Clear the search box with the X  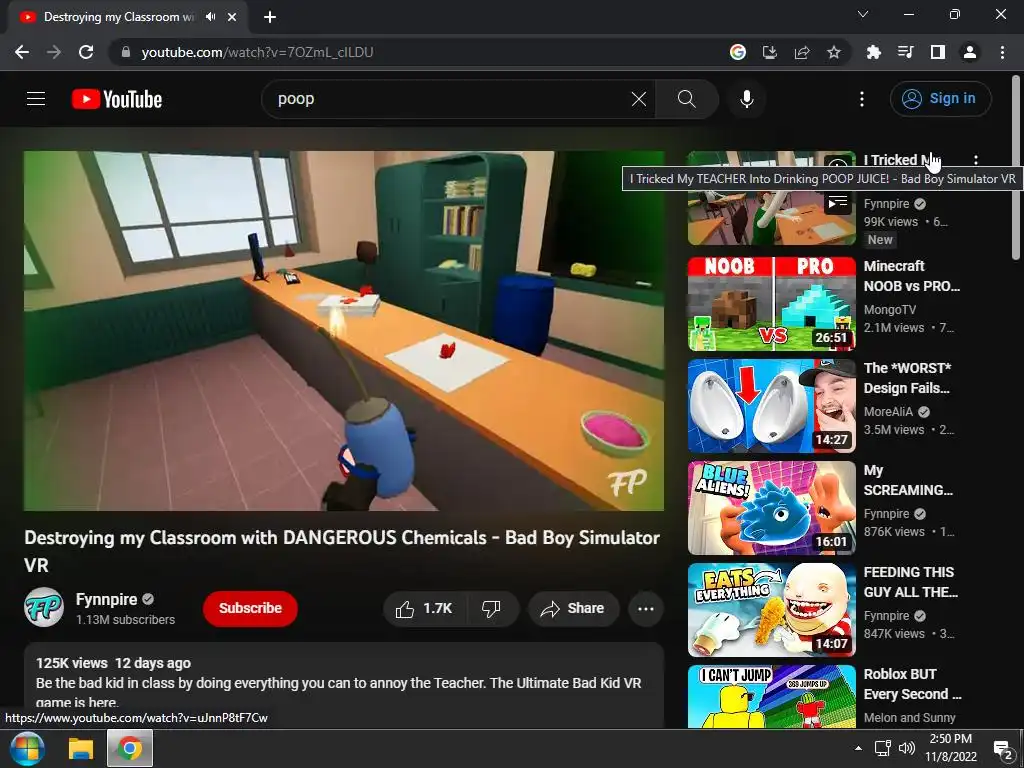(x=639, y=99)
